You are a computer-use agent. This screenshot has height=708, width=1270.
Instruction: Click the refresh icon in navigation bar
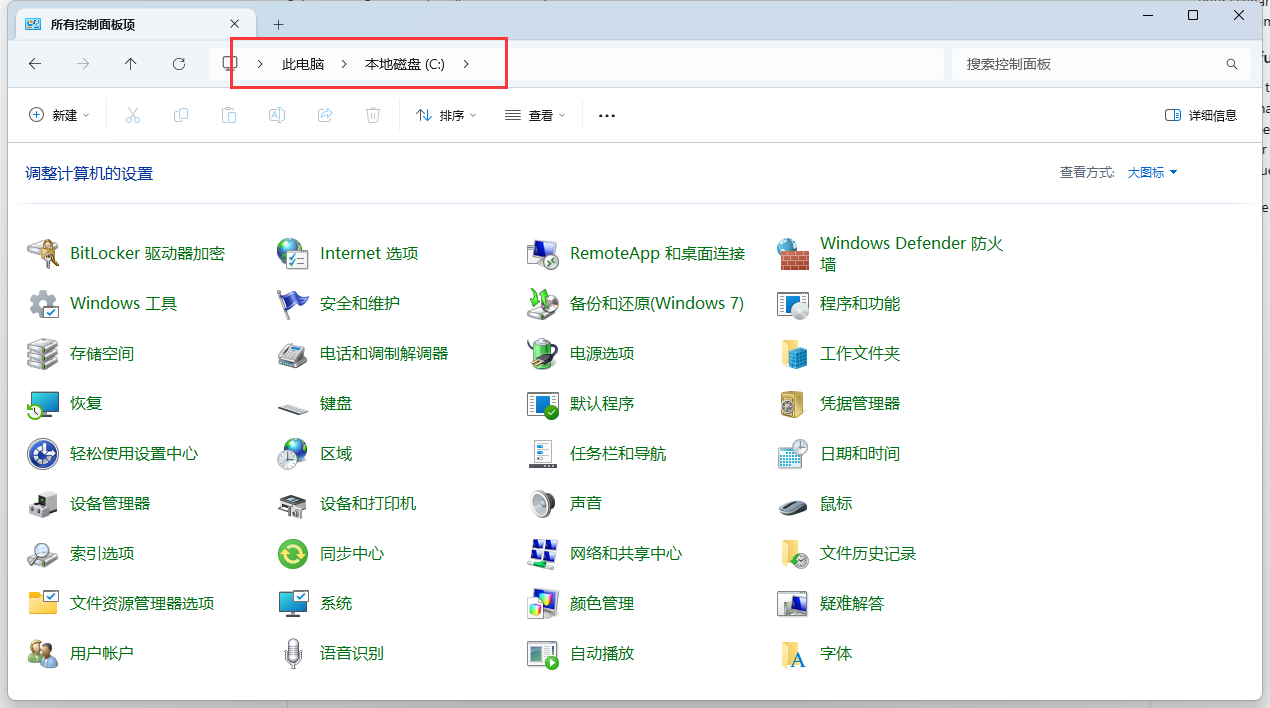(179, 64)
